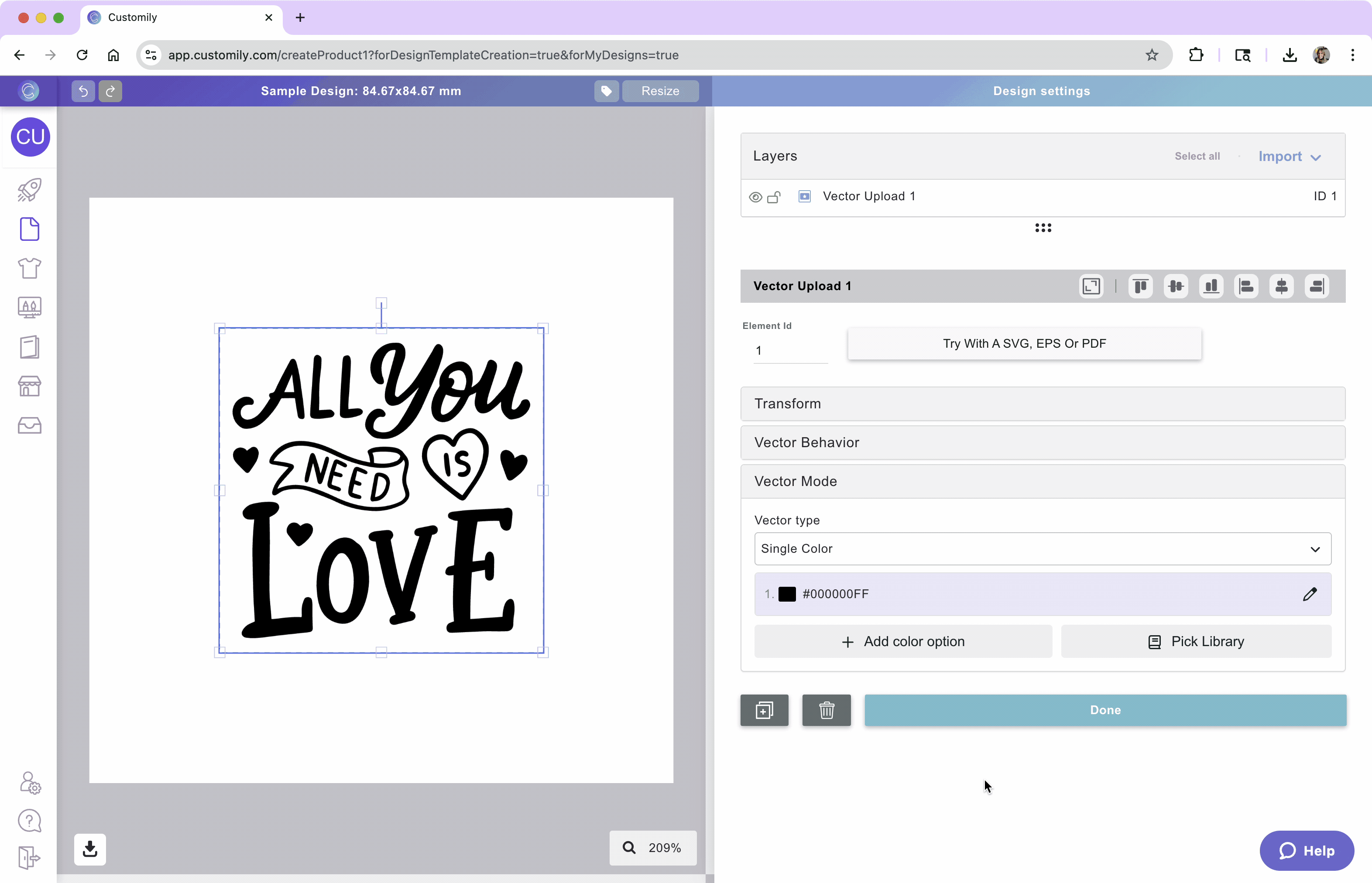Click the align right icon
The width and height of the screenshot is (1372, 883).
tap(1317, 286)
